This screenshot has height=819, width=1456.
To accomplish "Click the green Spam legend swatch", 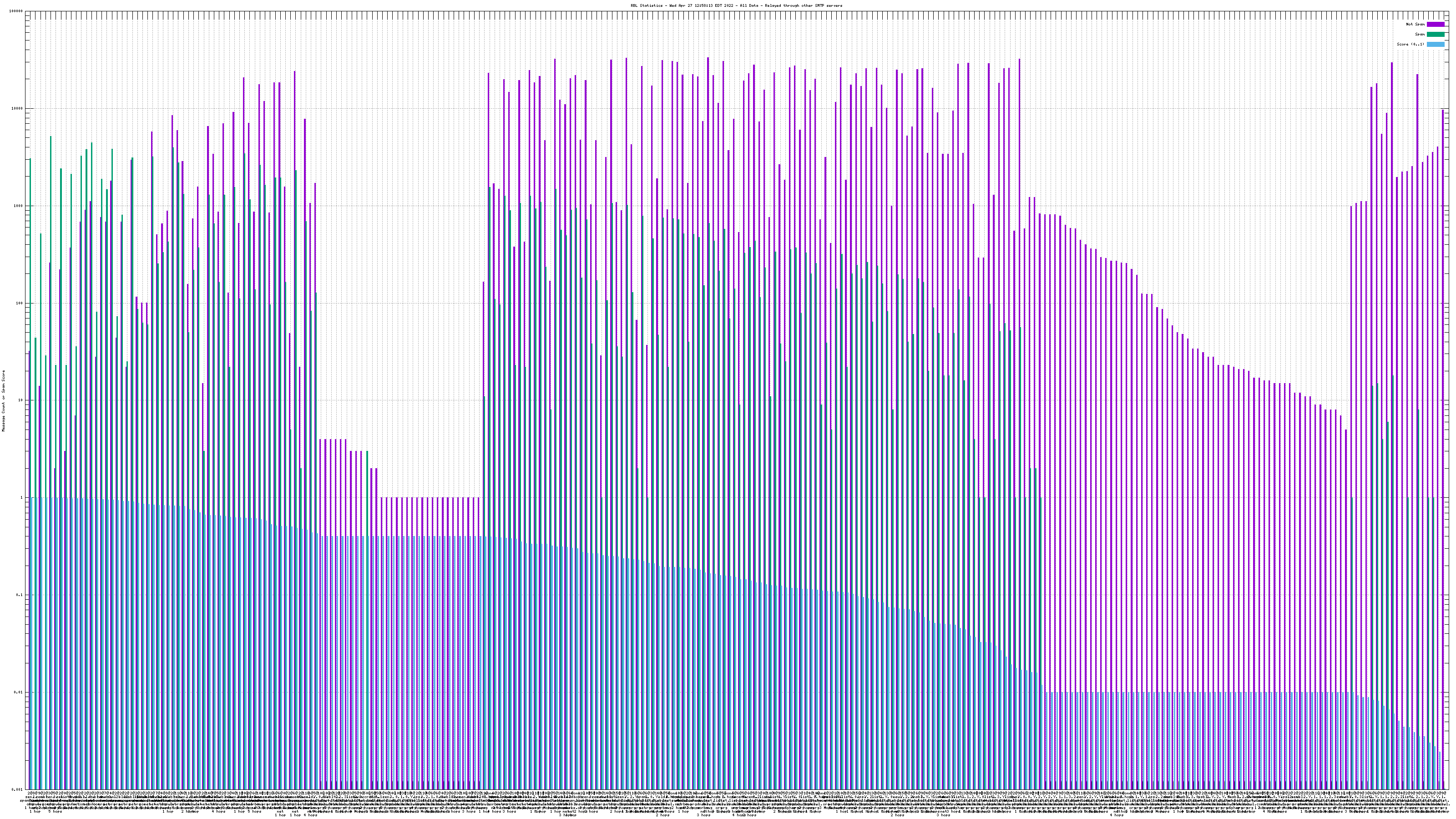I will pos(1435,35).
